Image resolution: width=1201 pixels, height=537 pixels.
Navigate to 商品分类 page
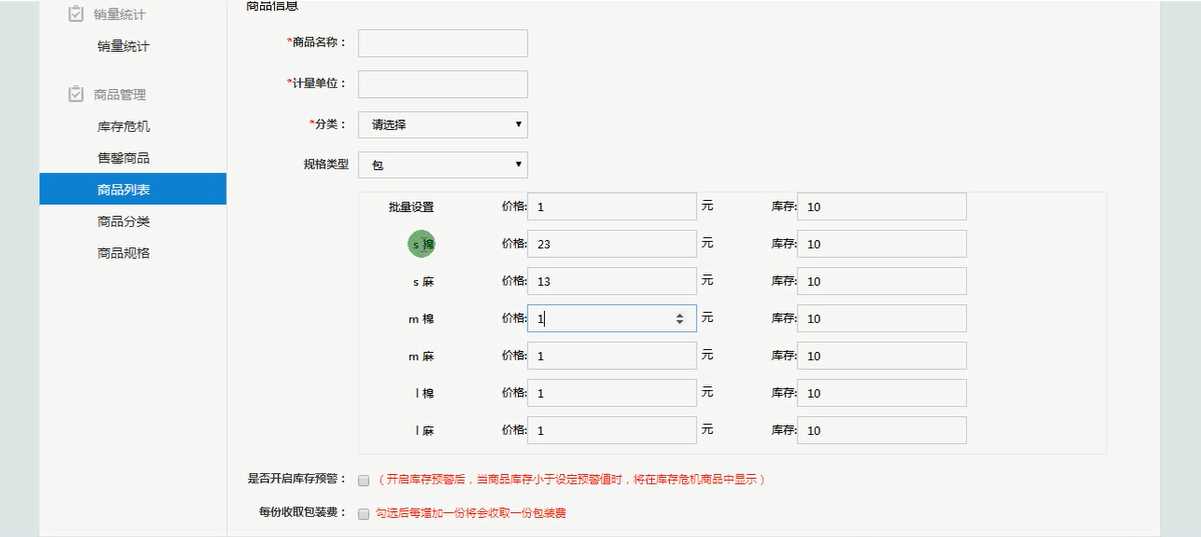123,221
